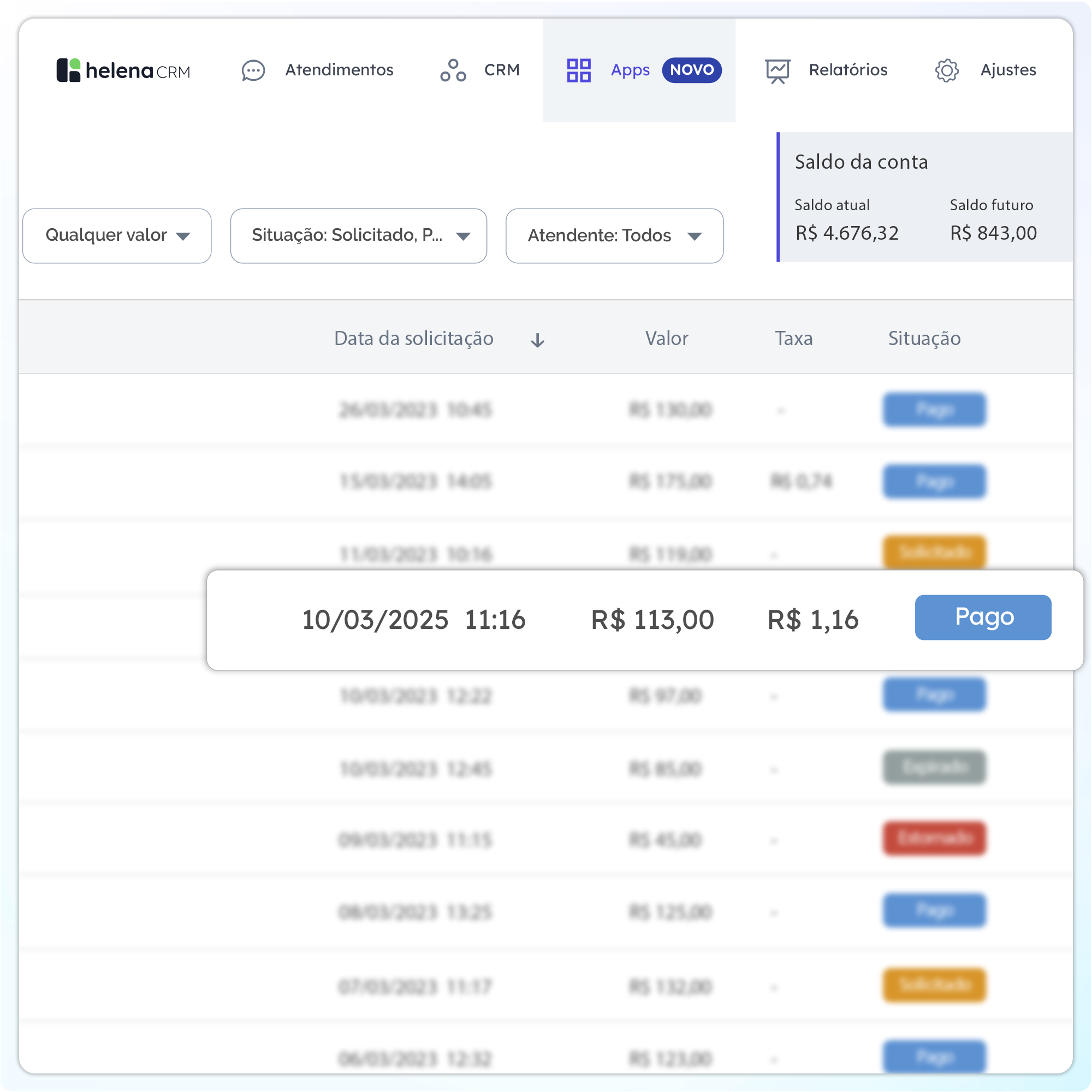This screenshot has width=1092, height=1092.
Task: Click the NOVO badge next to Apps
Action: click(x=691, y=70)
